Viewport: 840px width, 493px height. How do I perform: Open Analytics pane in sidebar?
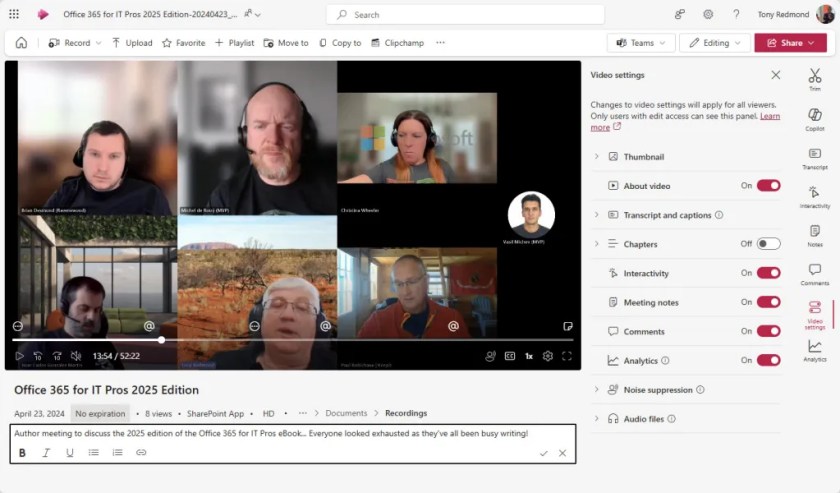815,351
